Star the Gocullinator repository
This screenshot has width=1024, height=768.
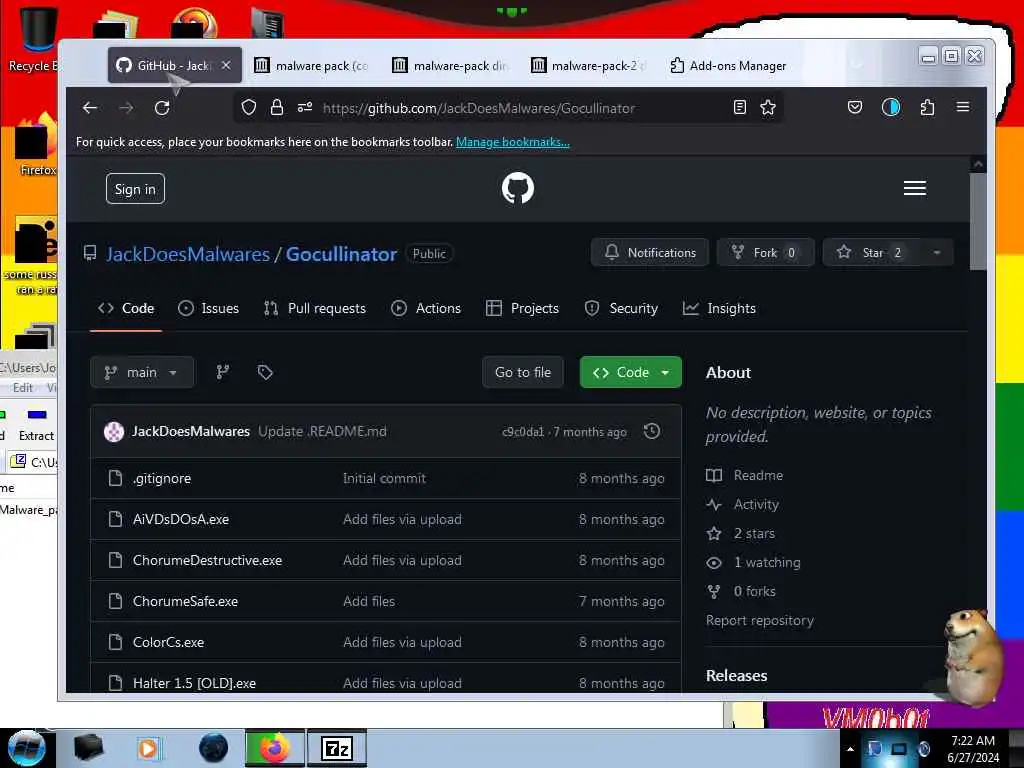[872, 253]
